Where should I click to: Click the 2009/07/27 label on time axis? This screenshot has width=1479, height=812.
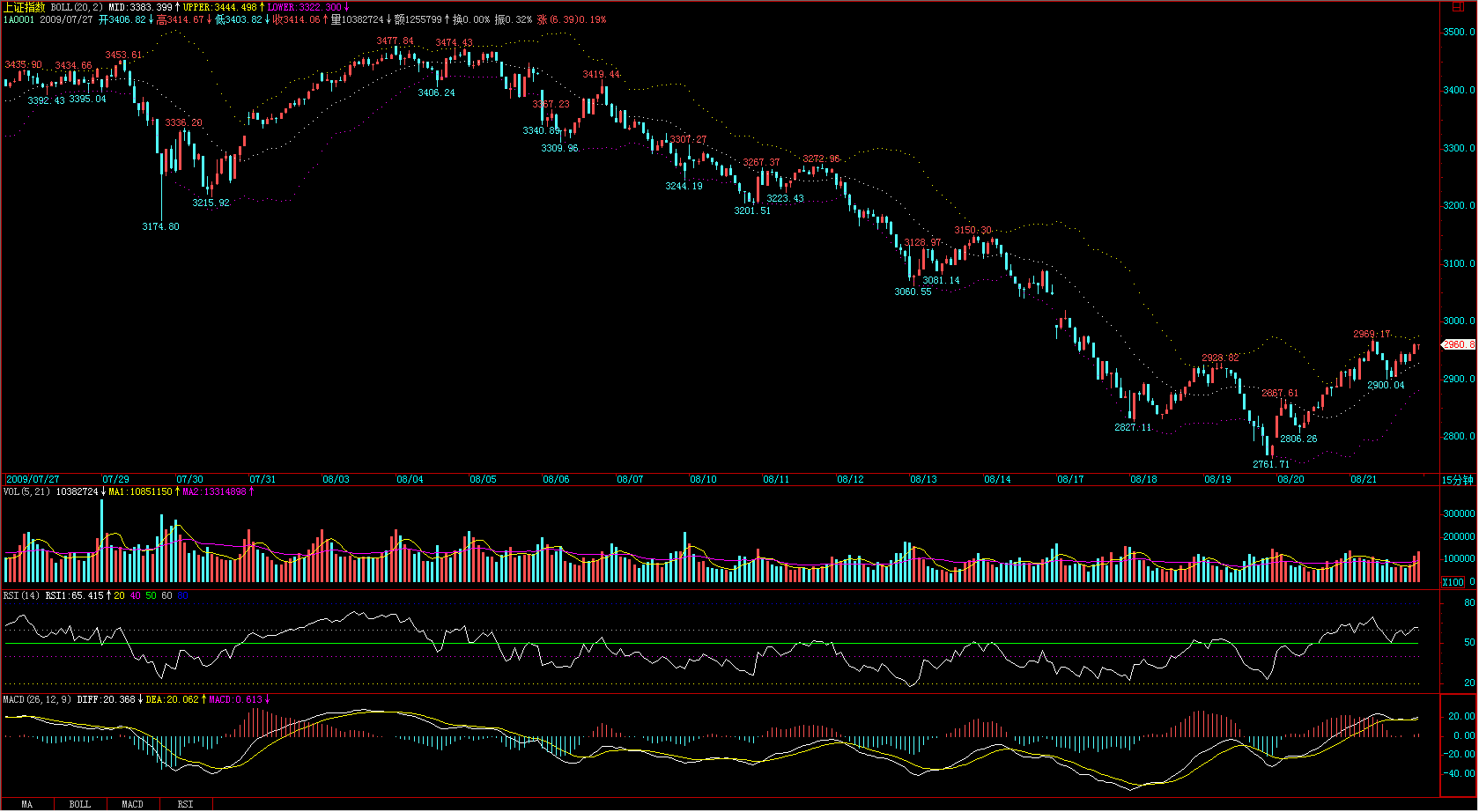pyautogui.click(x=33, y=480)
